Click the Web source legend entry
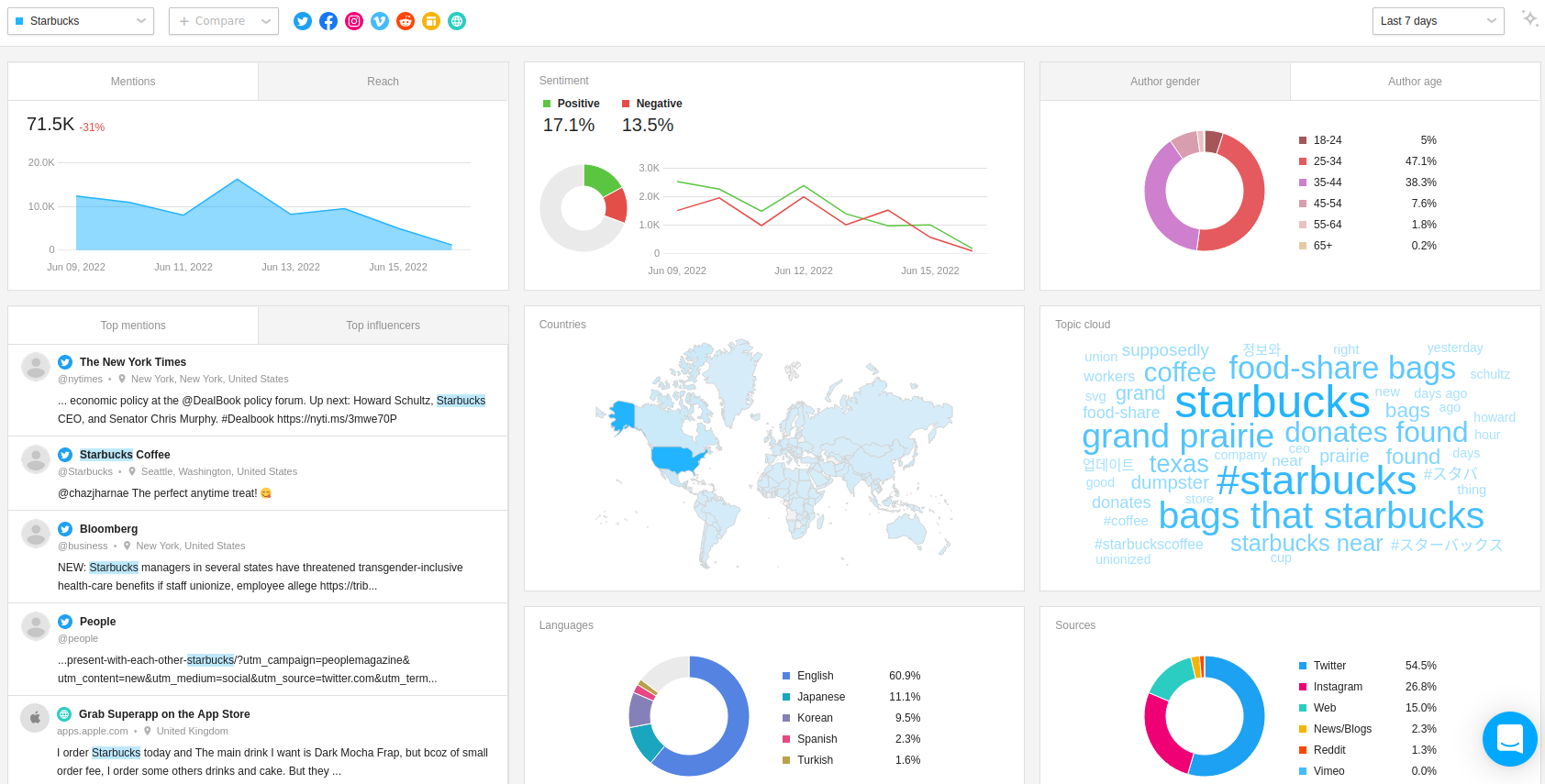This screenshot has height=784, width=1545. (x=1368, y=708)
